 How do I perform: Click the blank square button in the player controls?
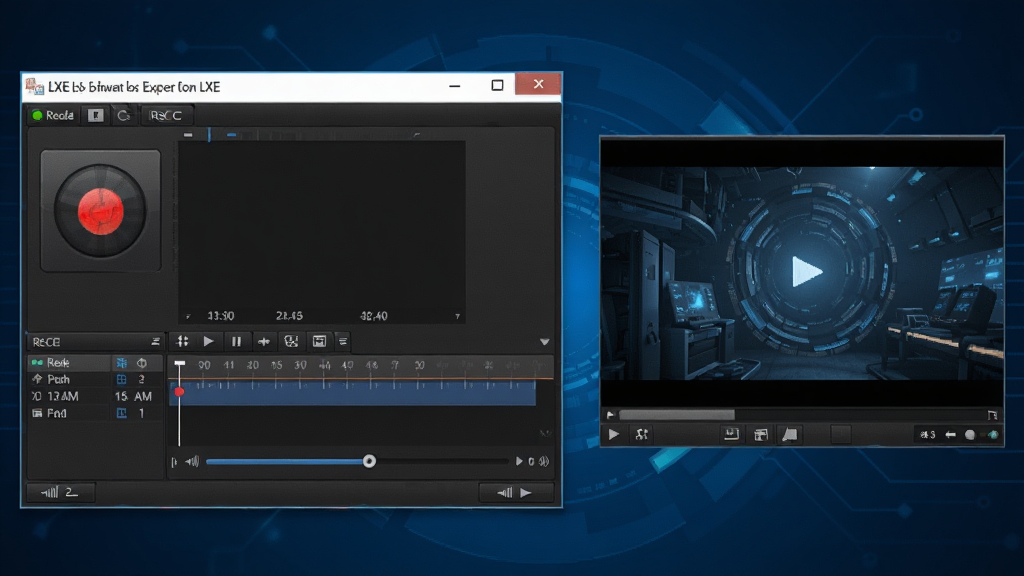coord(841,434)
